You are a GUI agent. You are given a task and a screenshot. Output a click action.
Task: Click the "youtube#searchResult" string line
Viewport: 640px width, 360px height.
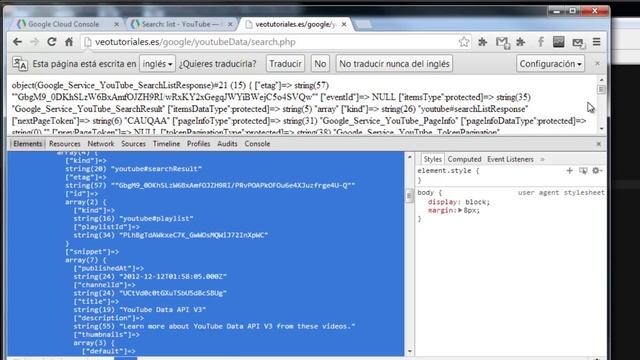point(133,169)
